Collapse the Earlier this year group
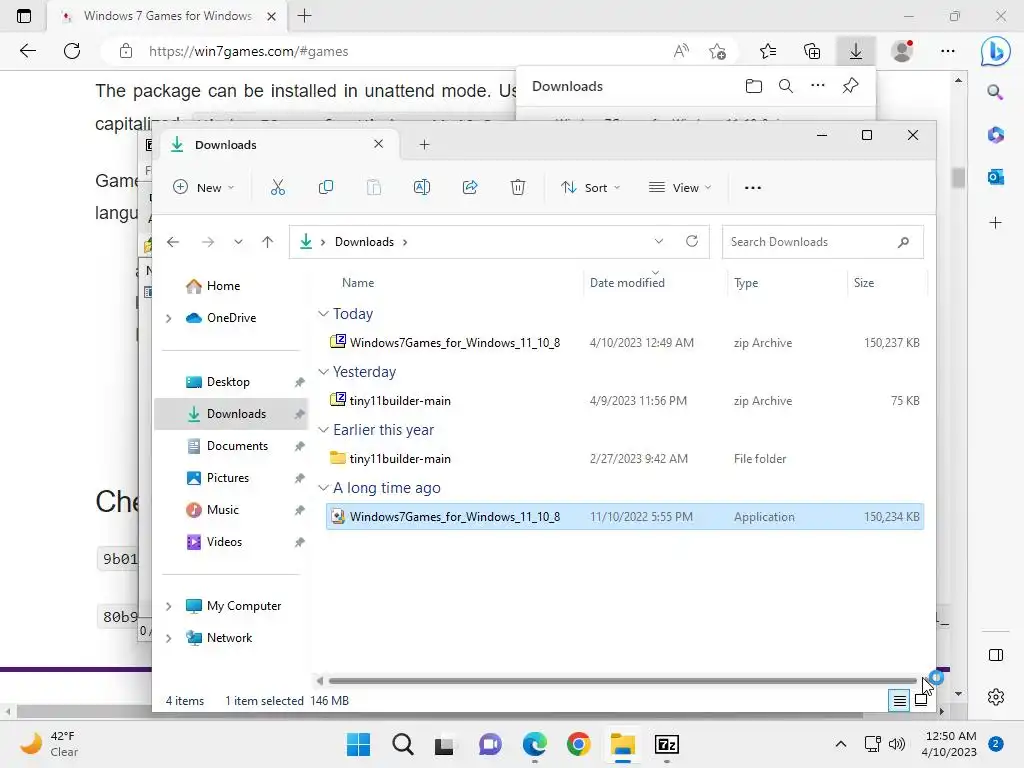This screenshot has width=1024, height=768. click(323, 430)
